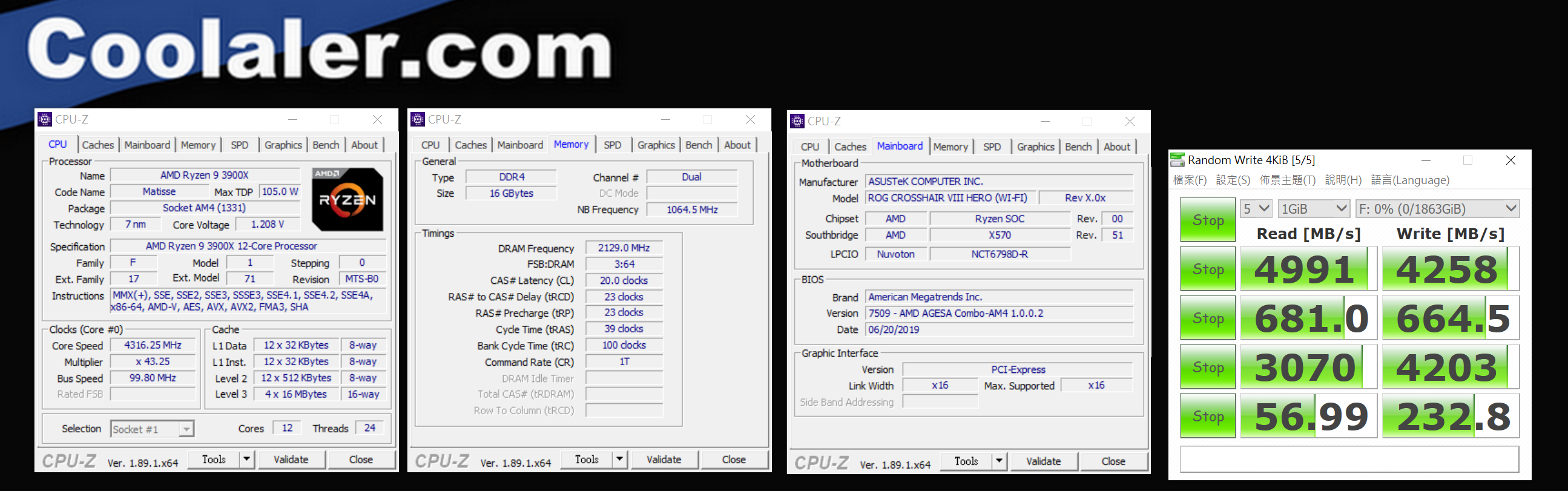Open Mainboard tab in first CPU-Z window

pyautogui.click(x=147, y=145)
